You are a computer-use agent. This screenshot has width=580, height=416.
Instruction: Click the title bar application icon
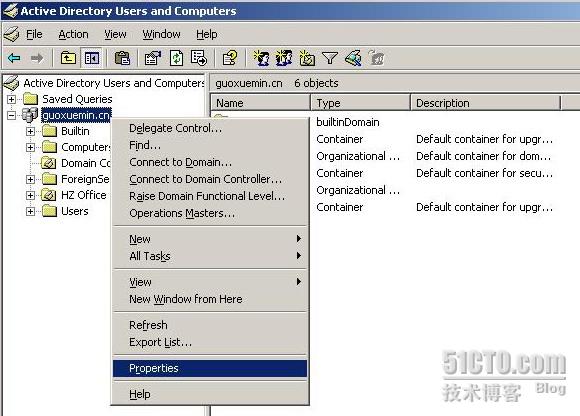[x=11, y=11]
